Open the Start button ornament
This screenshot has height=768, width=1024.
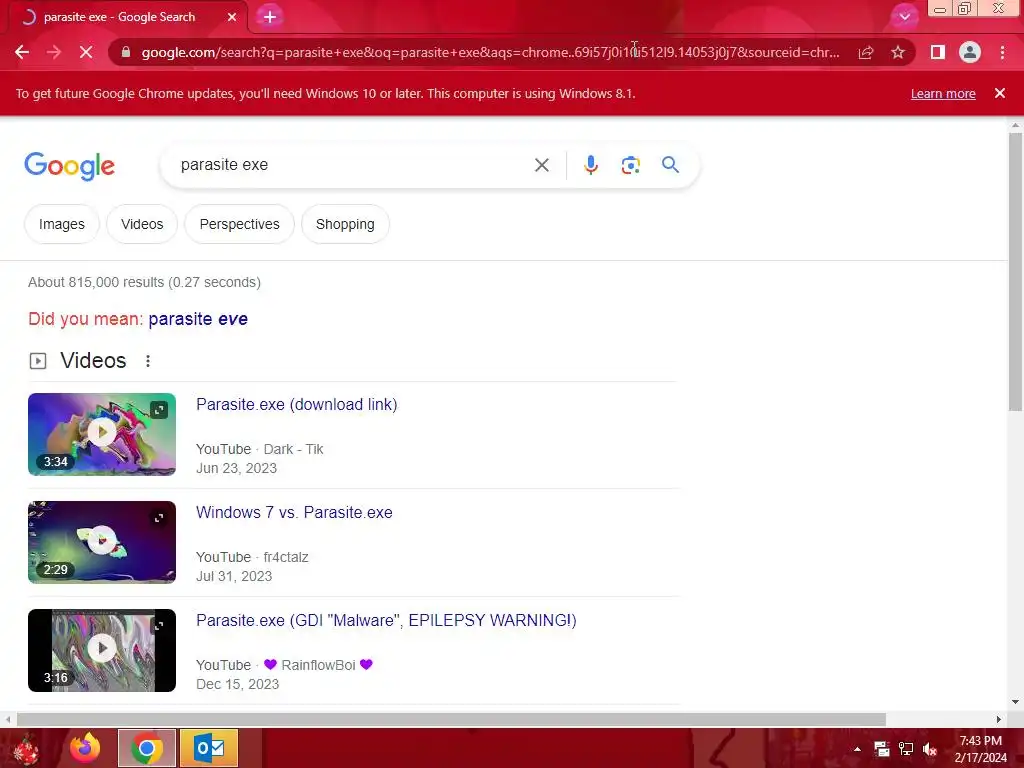pos(25,749)
